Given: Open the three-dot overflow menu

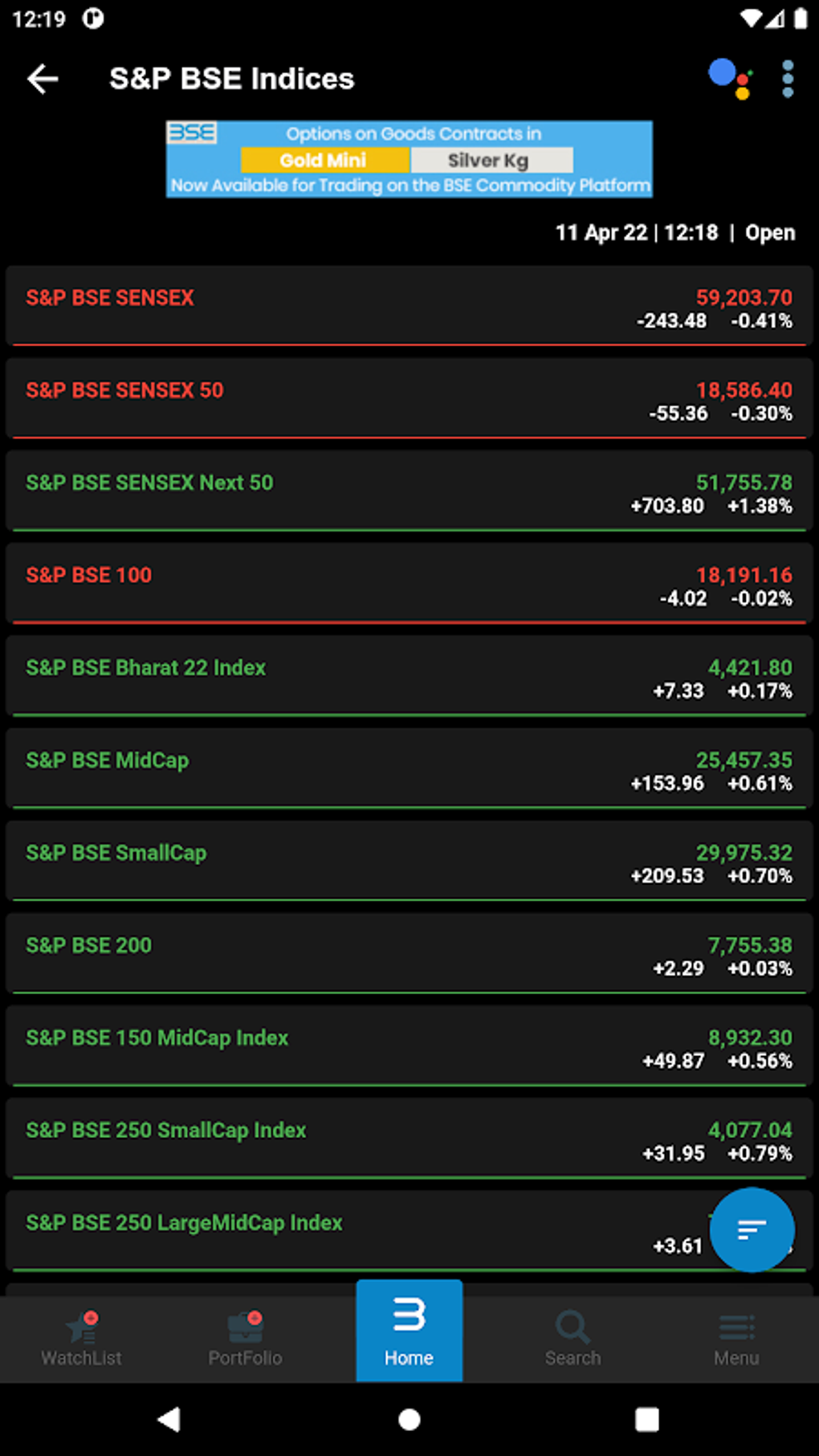Looking at the screenshot, I should click(x=788, y=79).
